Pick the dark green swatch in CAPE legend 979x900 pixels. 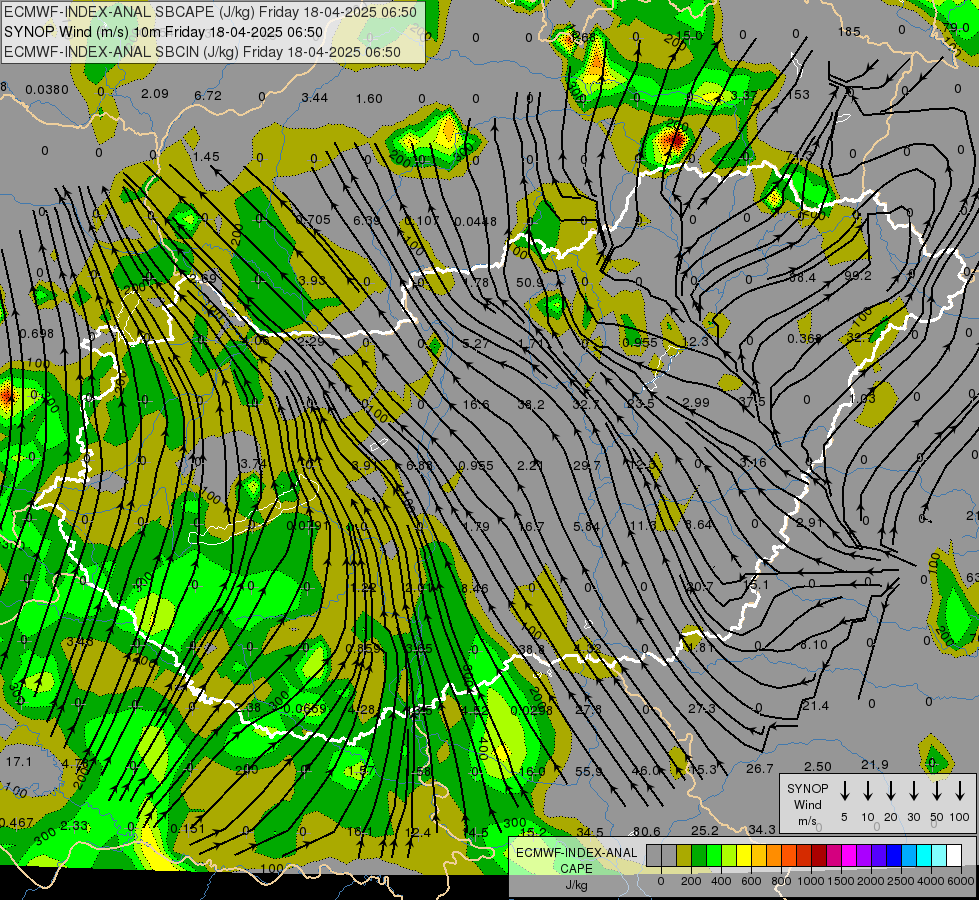[x=699, y=855]
